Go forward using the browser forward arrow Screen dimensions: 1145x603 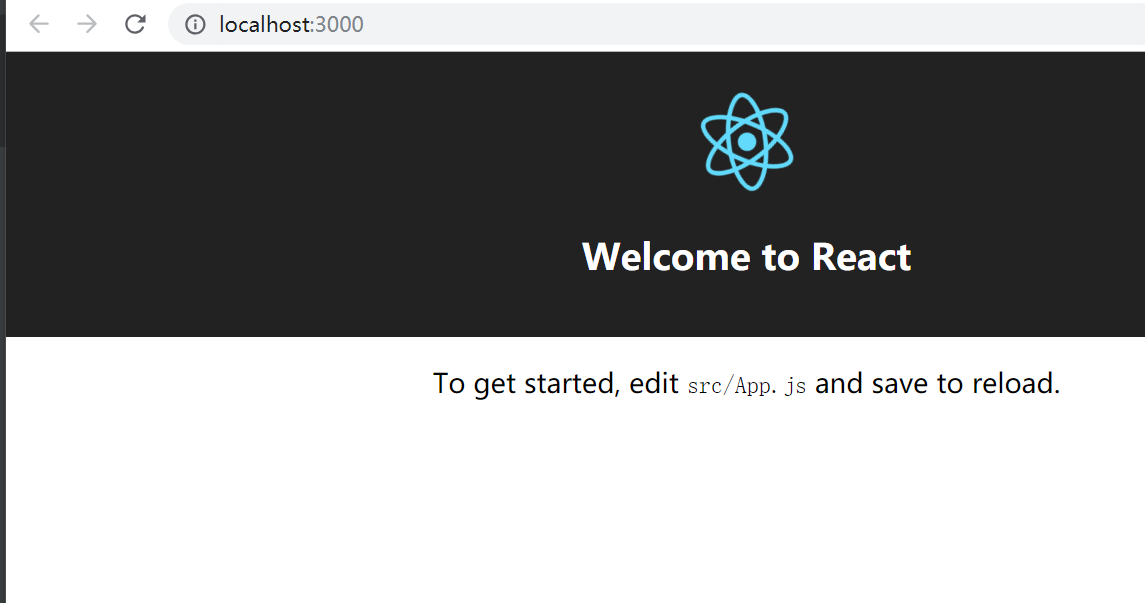pyautogui.click(x=87, y=24)
